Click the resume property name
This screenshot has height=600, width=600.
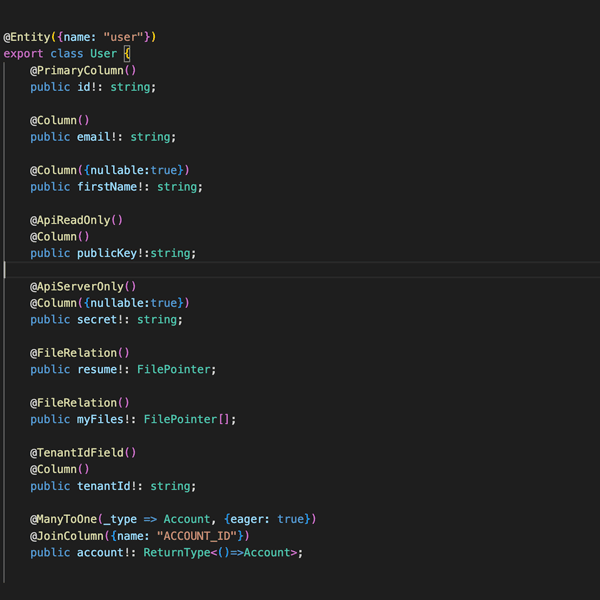tap(100, 370)
